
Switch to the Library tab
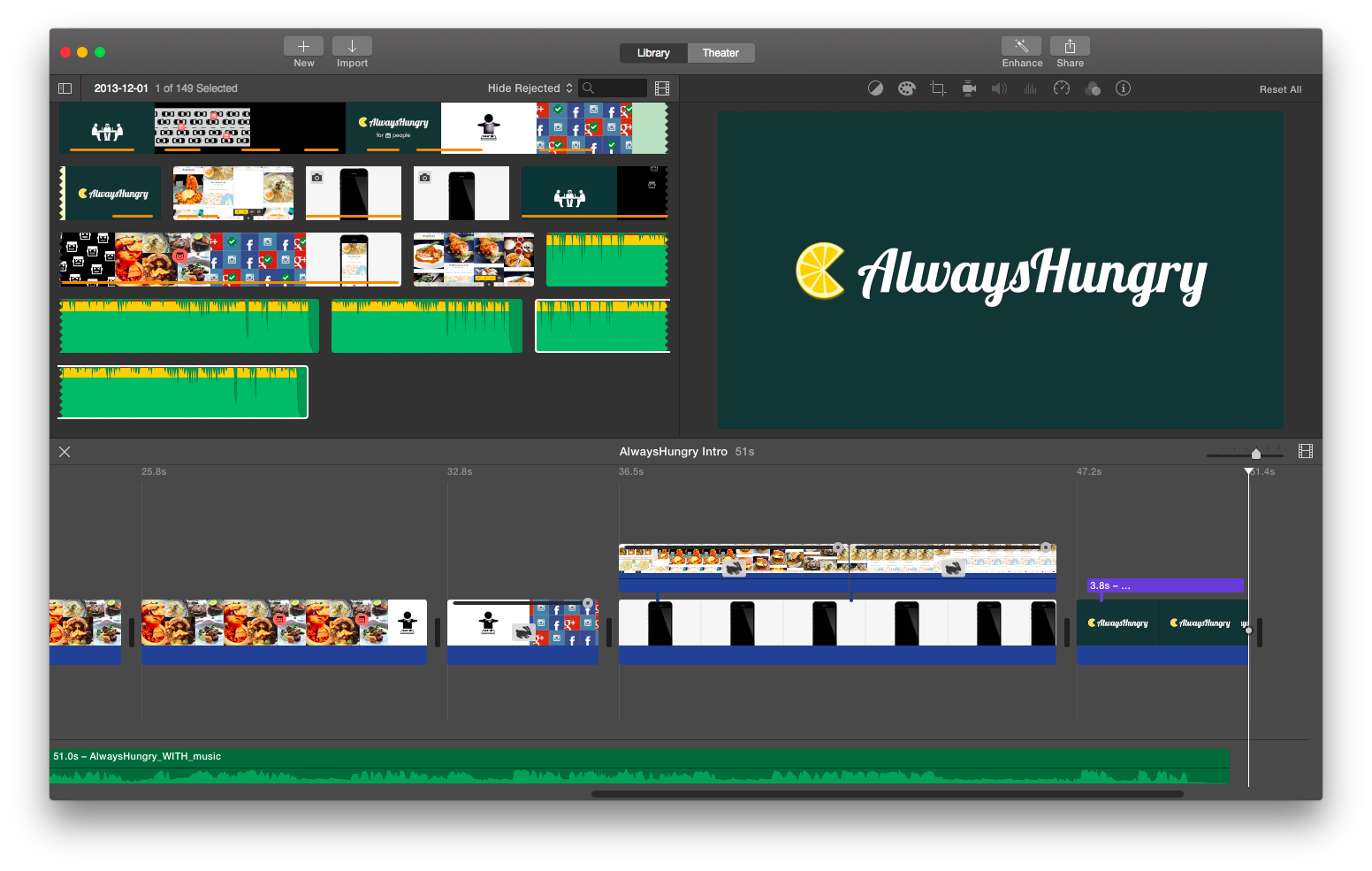click(x=653, y=53)
